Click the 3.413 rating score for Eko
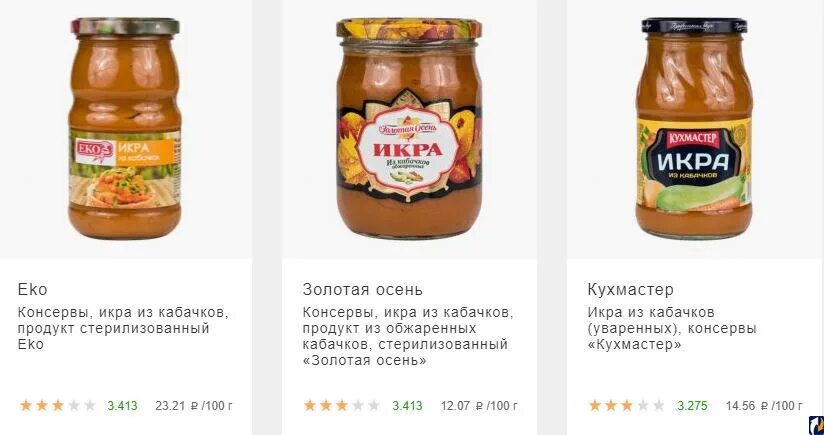Image resolution: width=824 pixels, height=435 pixels. pyautogui.click(x=122, y=406)
